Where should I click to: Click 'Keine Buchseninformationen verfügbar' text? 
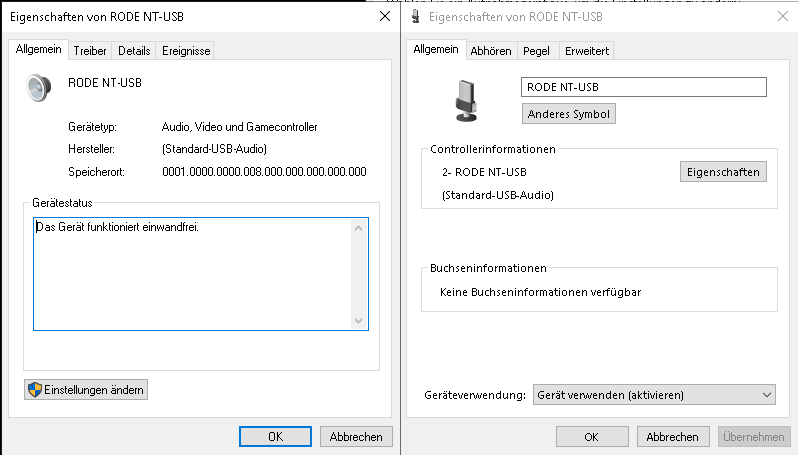540,292
